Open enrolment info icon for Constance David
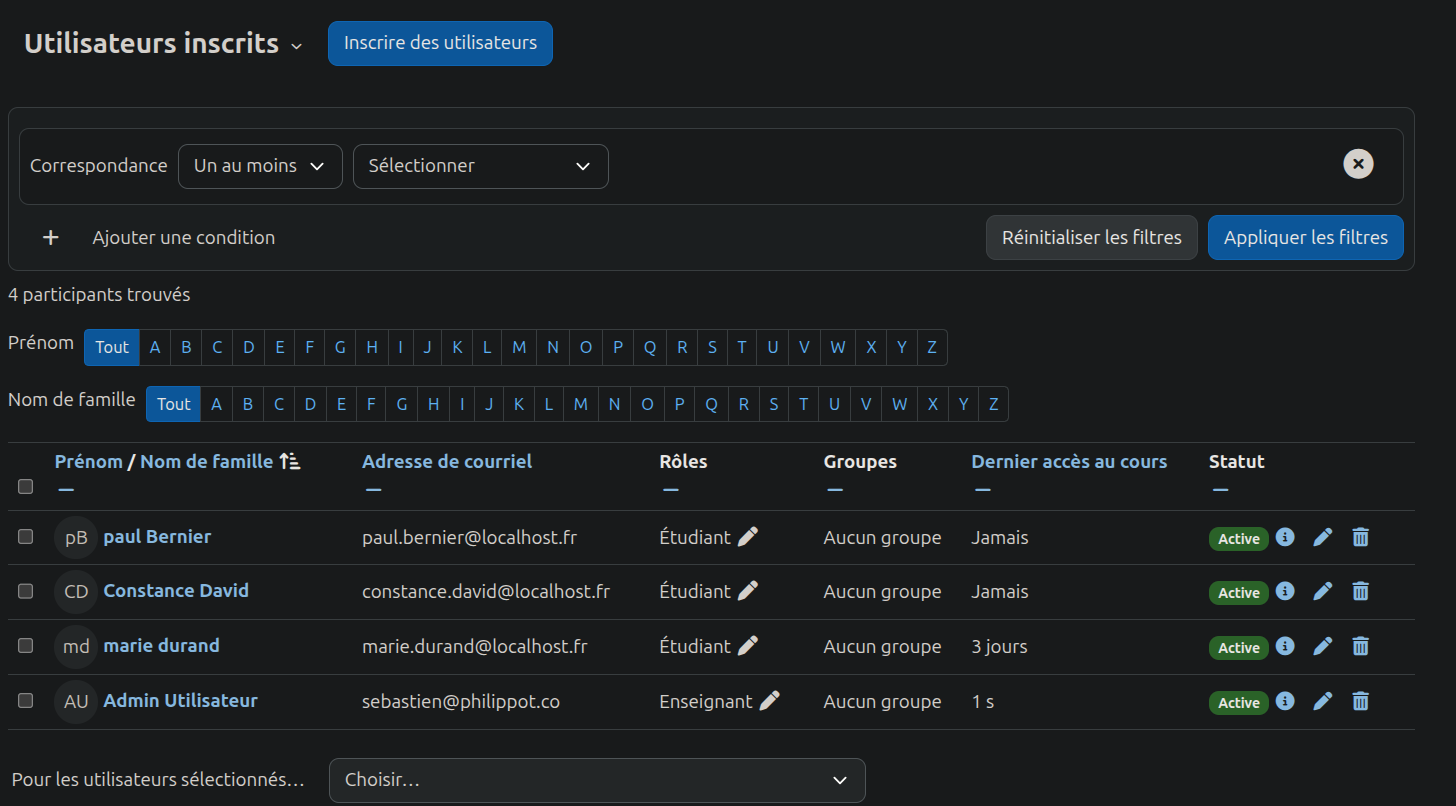Screen dimensions: 1456x806 click(1286, 591)
